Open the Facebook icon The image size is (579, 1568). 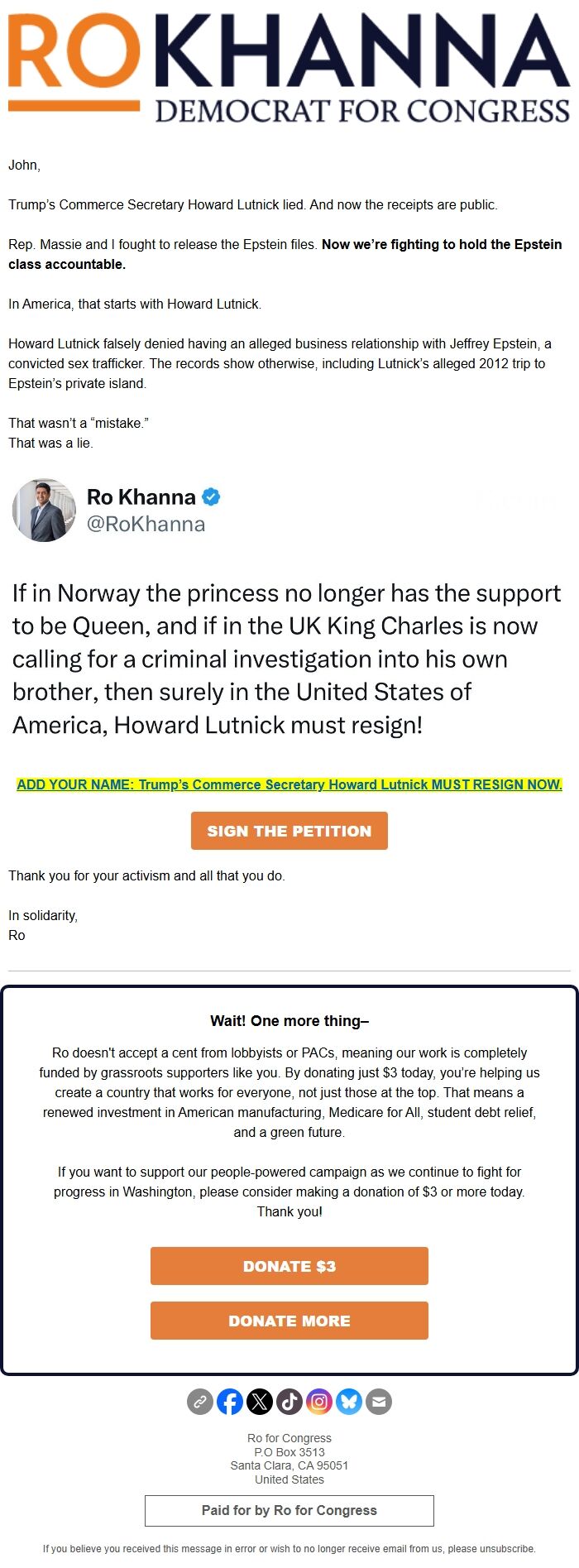coord(230,1402)
